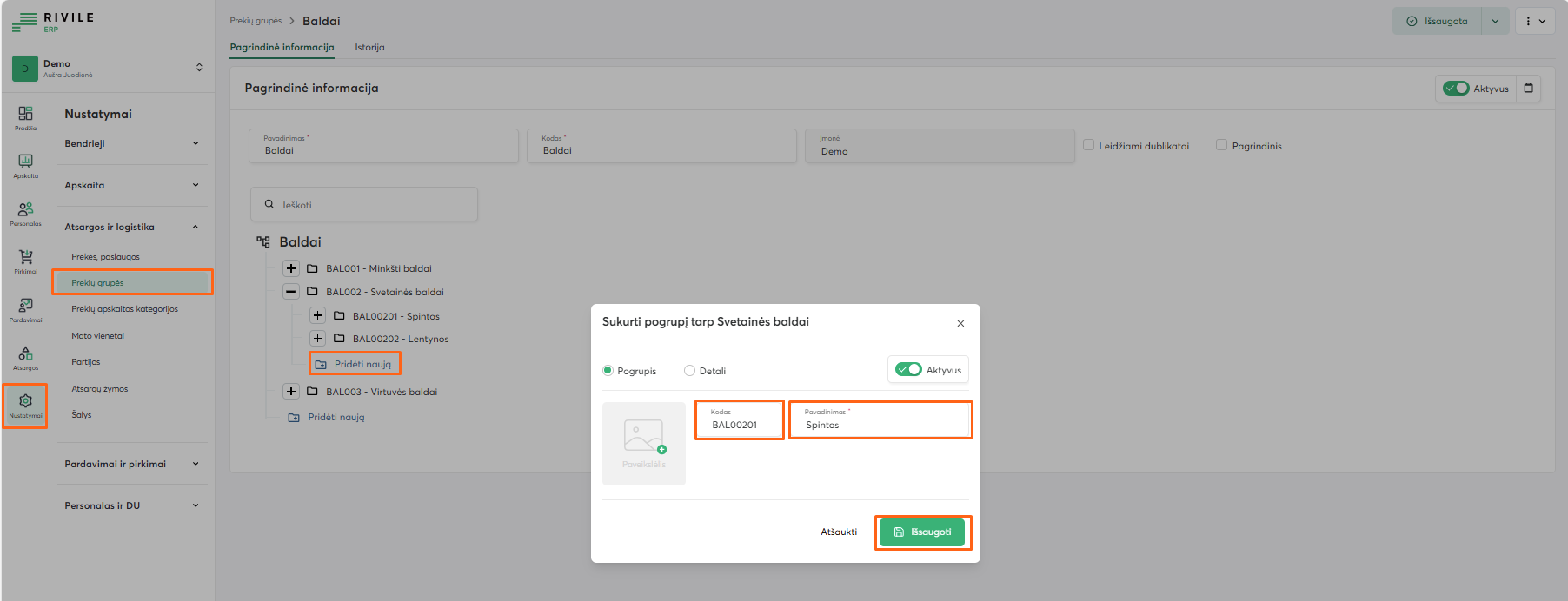The height and width of the screenshot is (601, 1568).
Task: Open the Pradžia sidebar icon
Action: (x=25, y=117)
